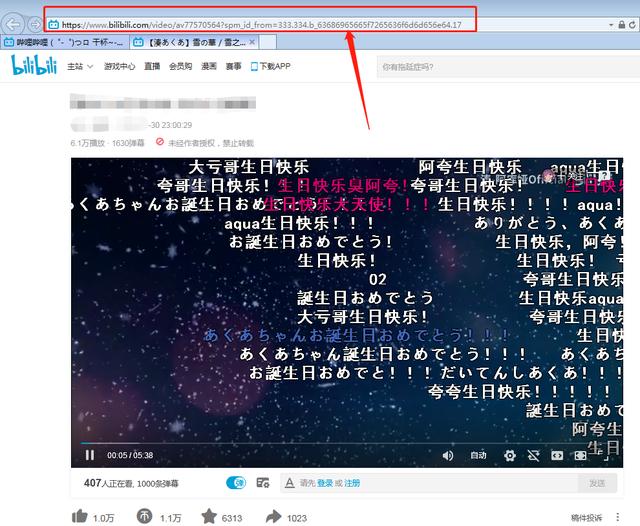Toggle the danmaku display switch
Screen dimensions: 640x526
235,483
